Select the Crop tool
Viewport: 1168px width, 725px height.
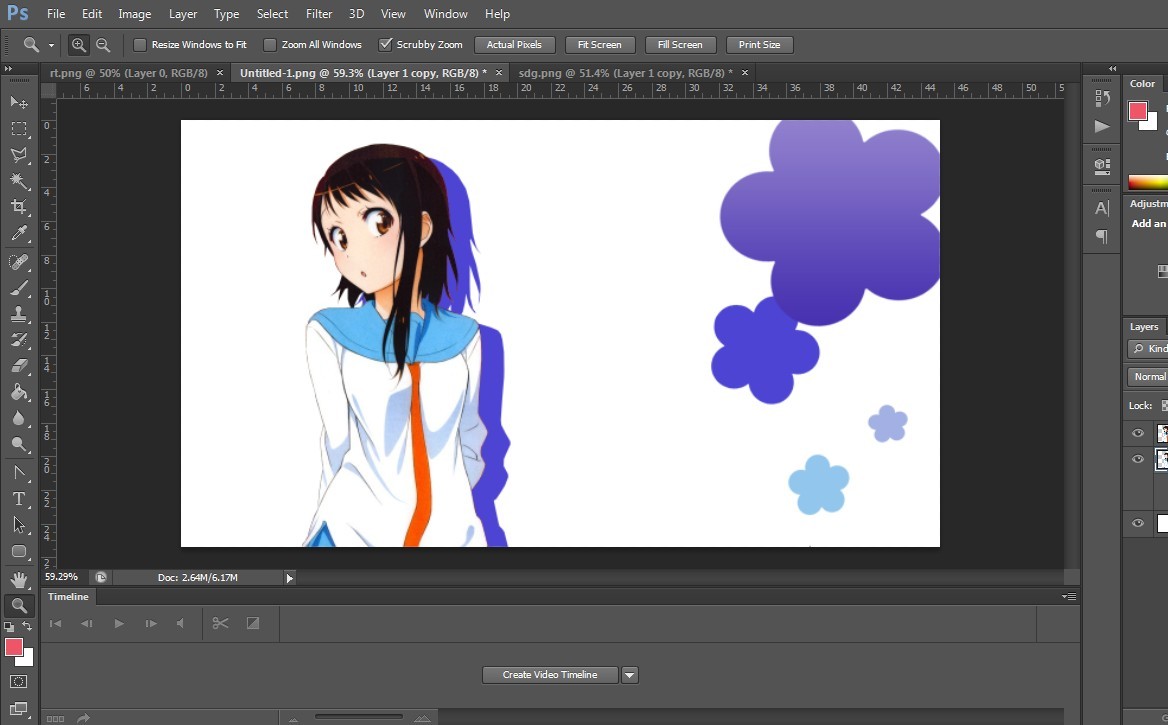click(x=19, y=207)
